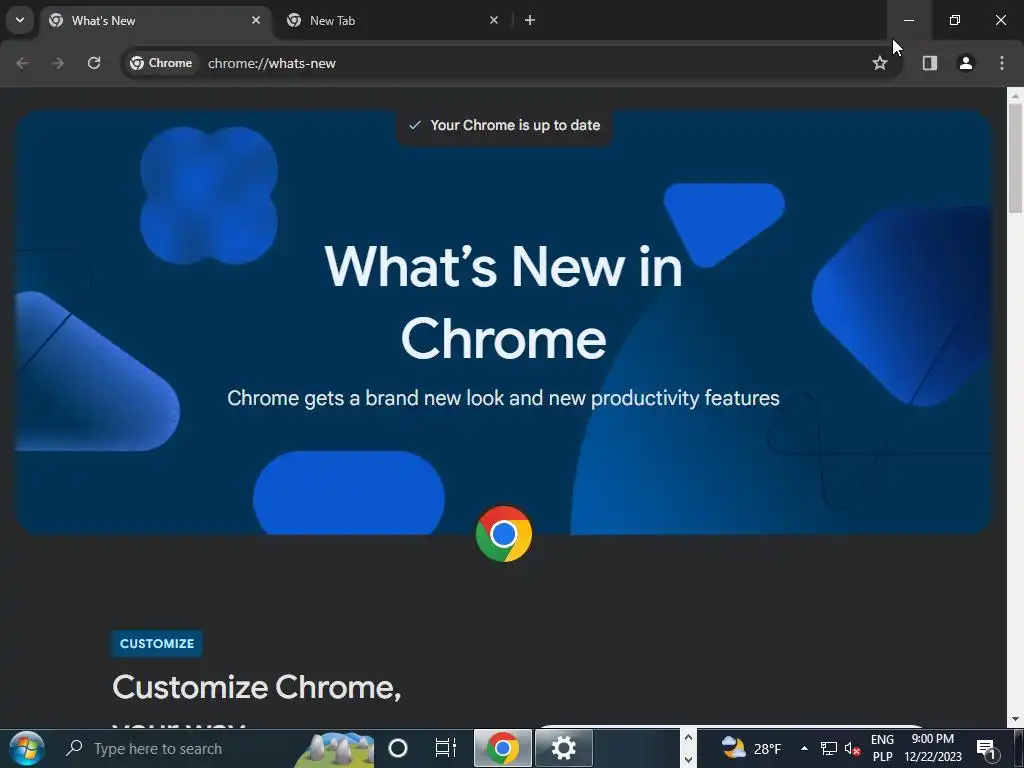This screenshot has height=768, width=1024.
Task: Click the taskbar toolbar up arrow
Action: (688, 739)
